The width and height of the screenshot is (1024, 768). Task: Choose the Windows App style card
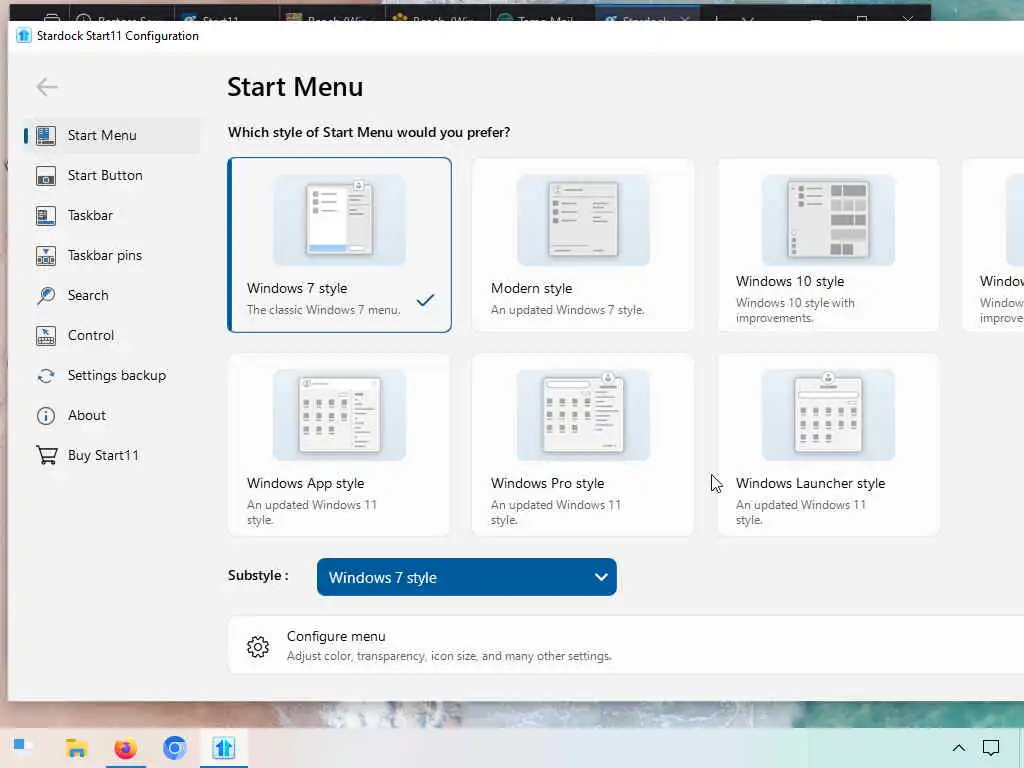tap(339, 445)
